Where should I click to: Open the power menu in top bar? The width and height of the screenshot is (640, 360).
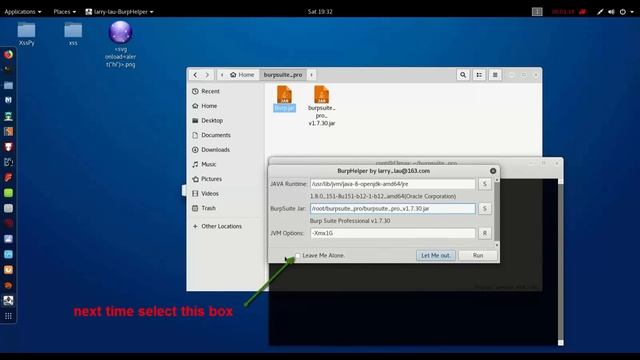point(623,12)
